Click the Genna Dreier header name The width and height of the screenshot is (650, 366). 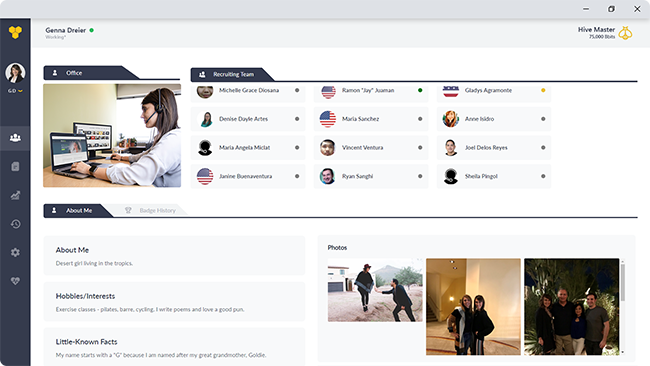65,30
